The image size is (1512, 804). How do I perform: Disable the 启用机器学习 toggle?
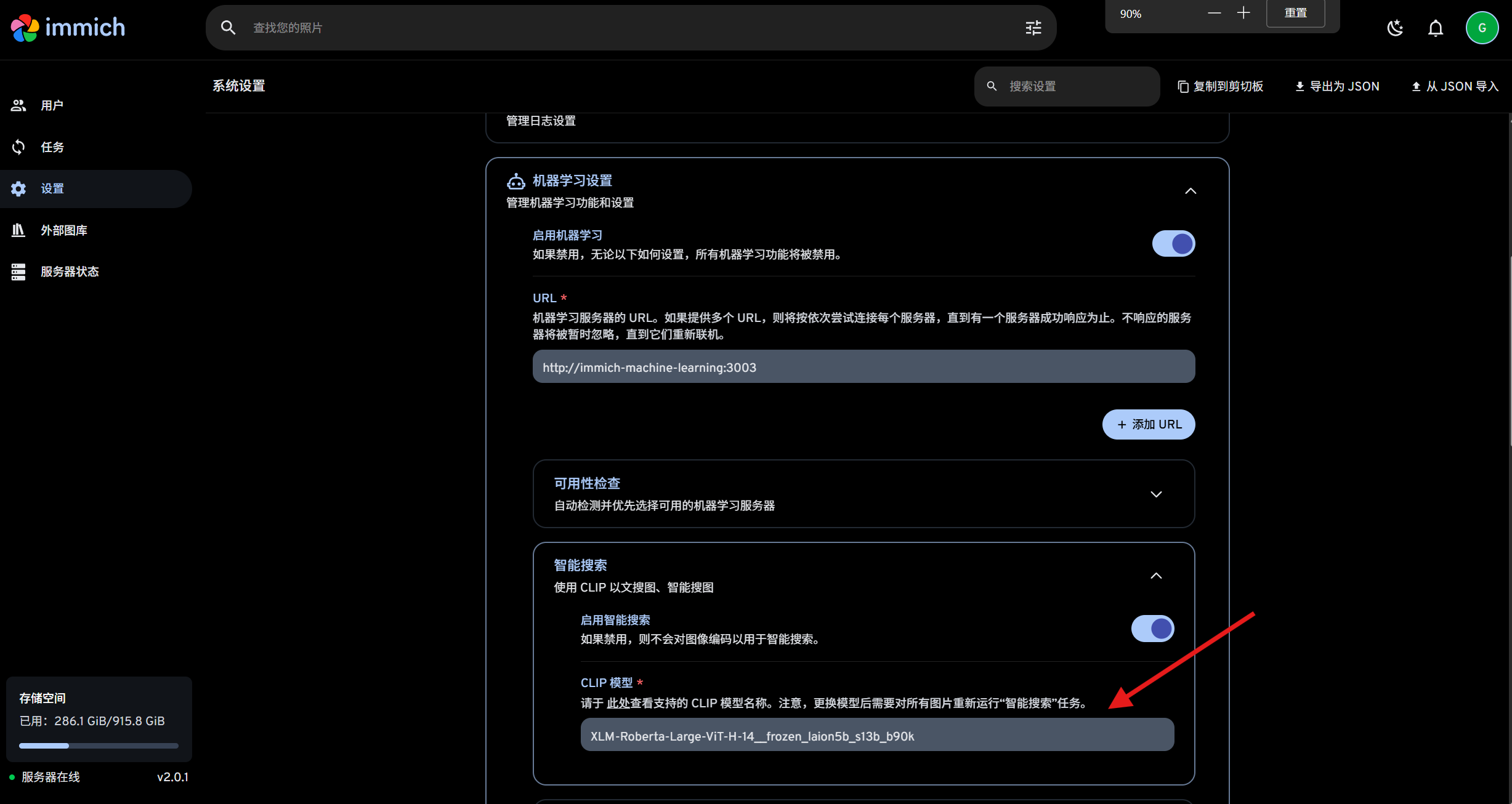(x=1173, y=244)
